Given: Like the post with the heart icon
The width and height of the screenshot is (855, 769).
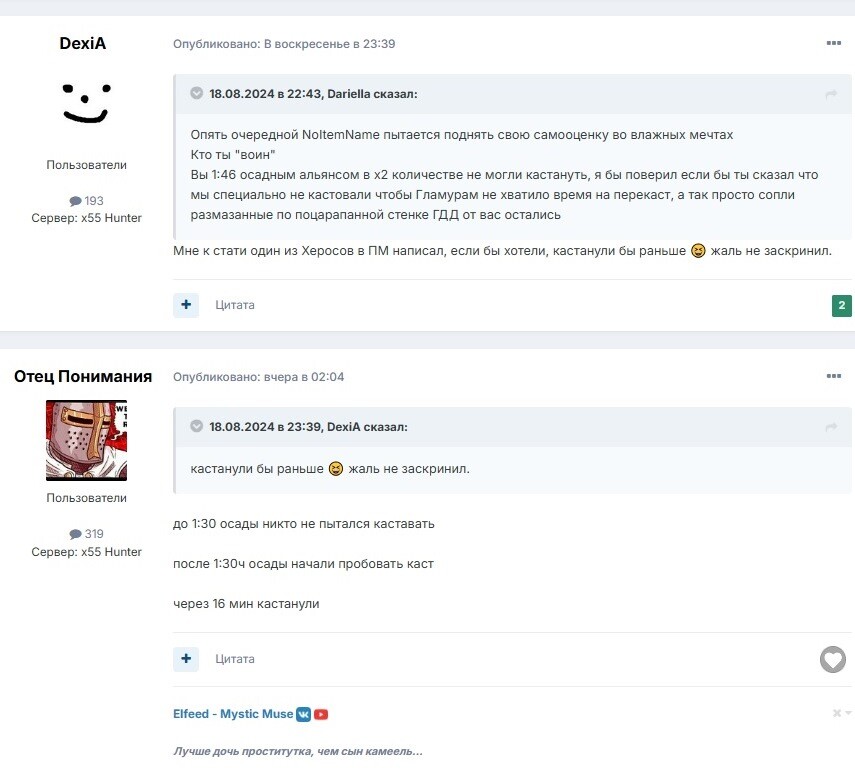Looking at the screenshot, I should point(833,659).
